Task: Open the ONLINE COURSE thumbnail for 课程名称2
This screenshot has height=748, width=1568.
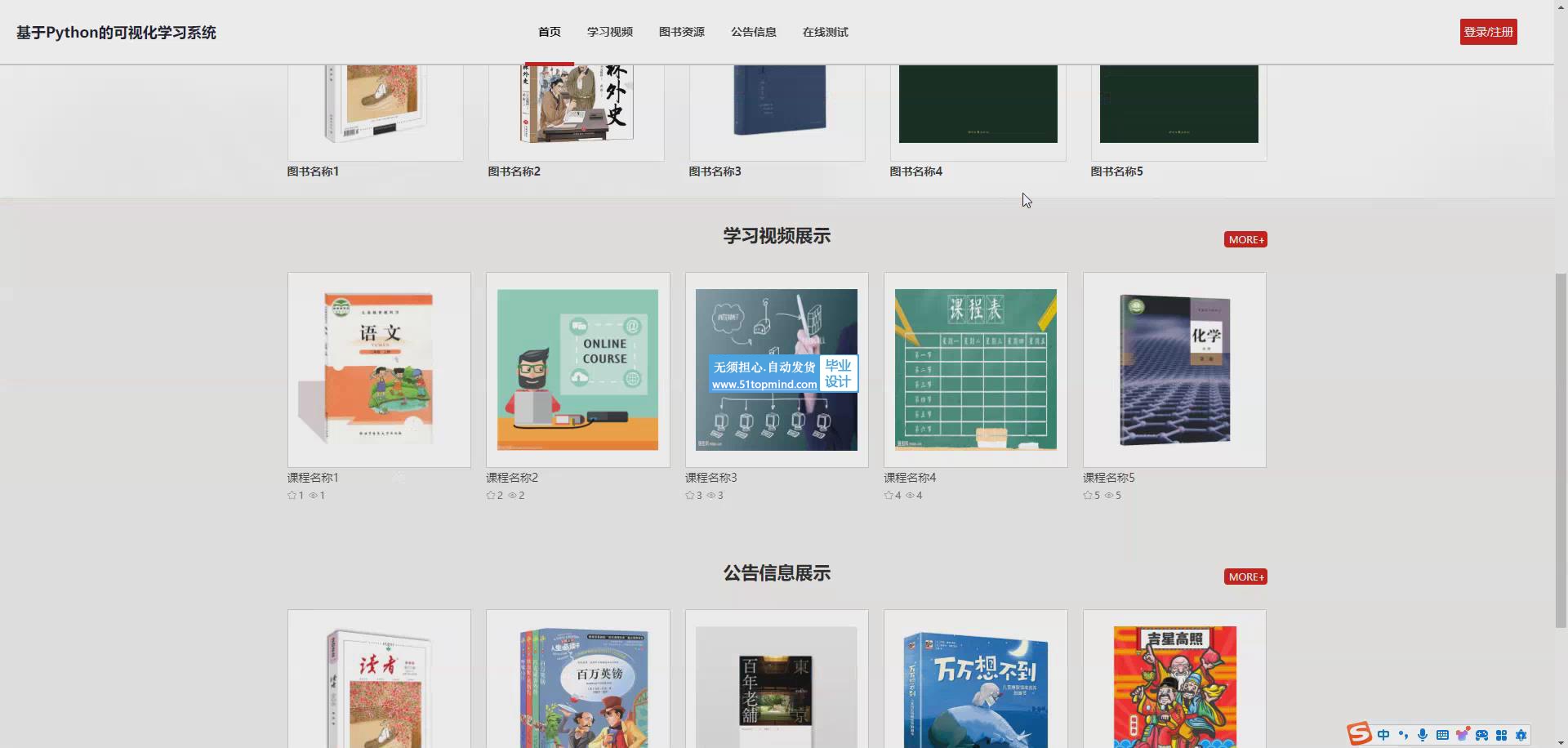Action: point(577,369)
